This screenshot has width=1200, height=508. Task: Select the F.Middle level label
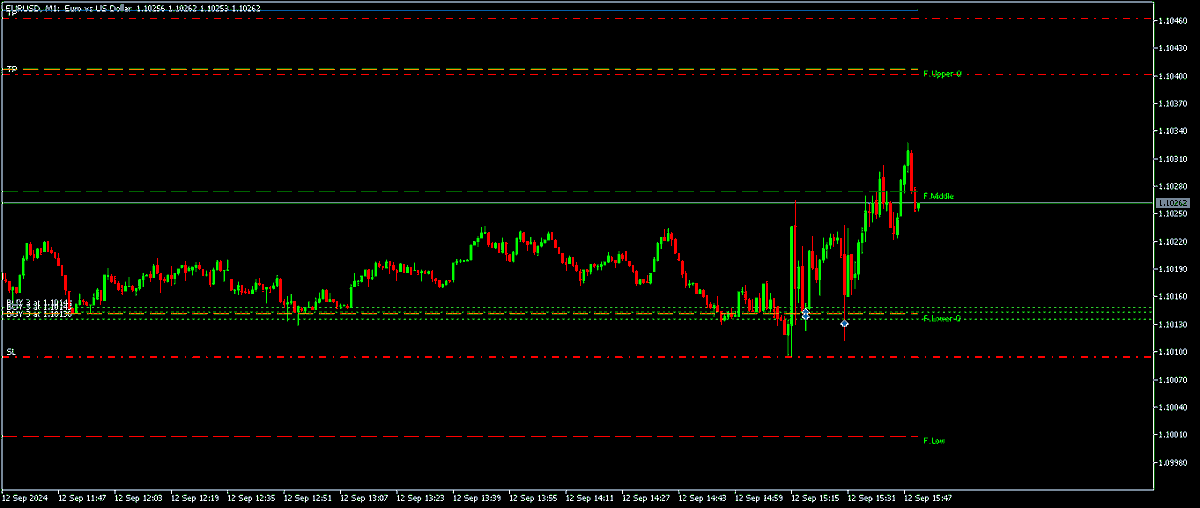[x=938, y=196]
